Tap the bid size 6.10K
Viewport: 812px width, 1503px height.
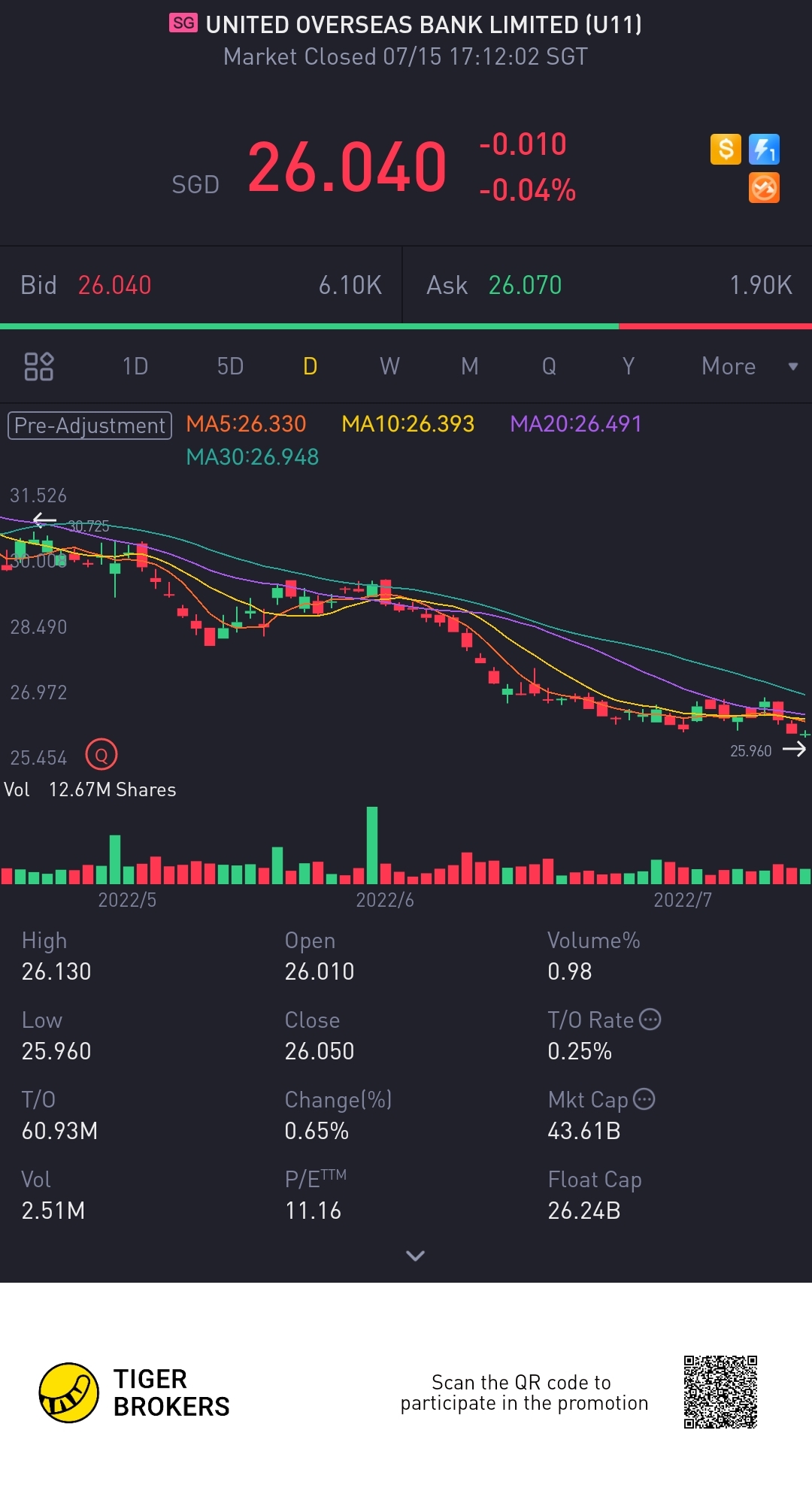tap(350, 285)
